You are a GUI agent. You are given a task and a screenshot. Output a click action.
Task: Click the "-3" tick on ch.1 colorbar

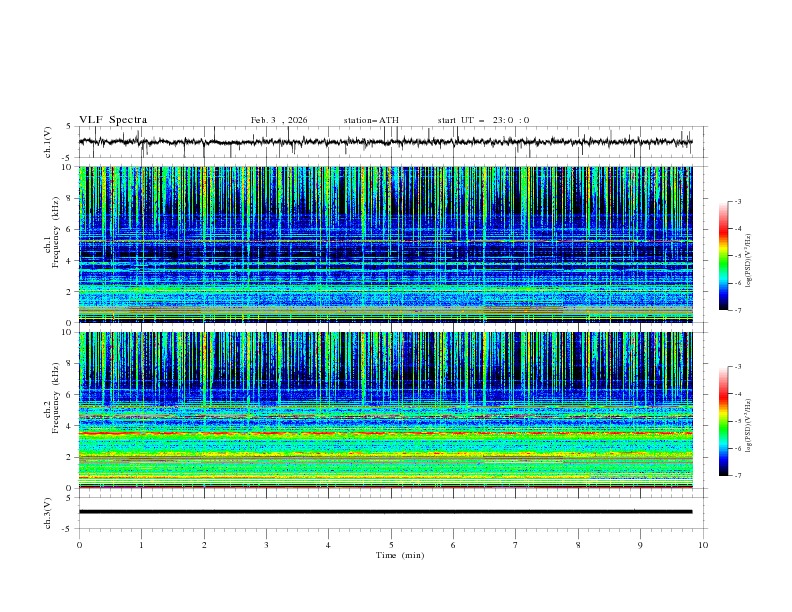[x=737, y=201]
